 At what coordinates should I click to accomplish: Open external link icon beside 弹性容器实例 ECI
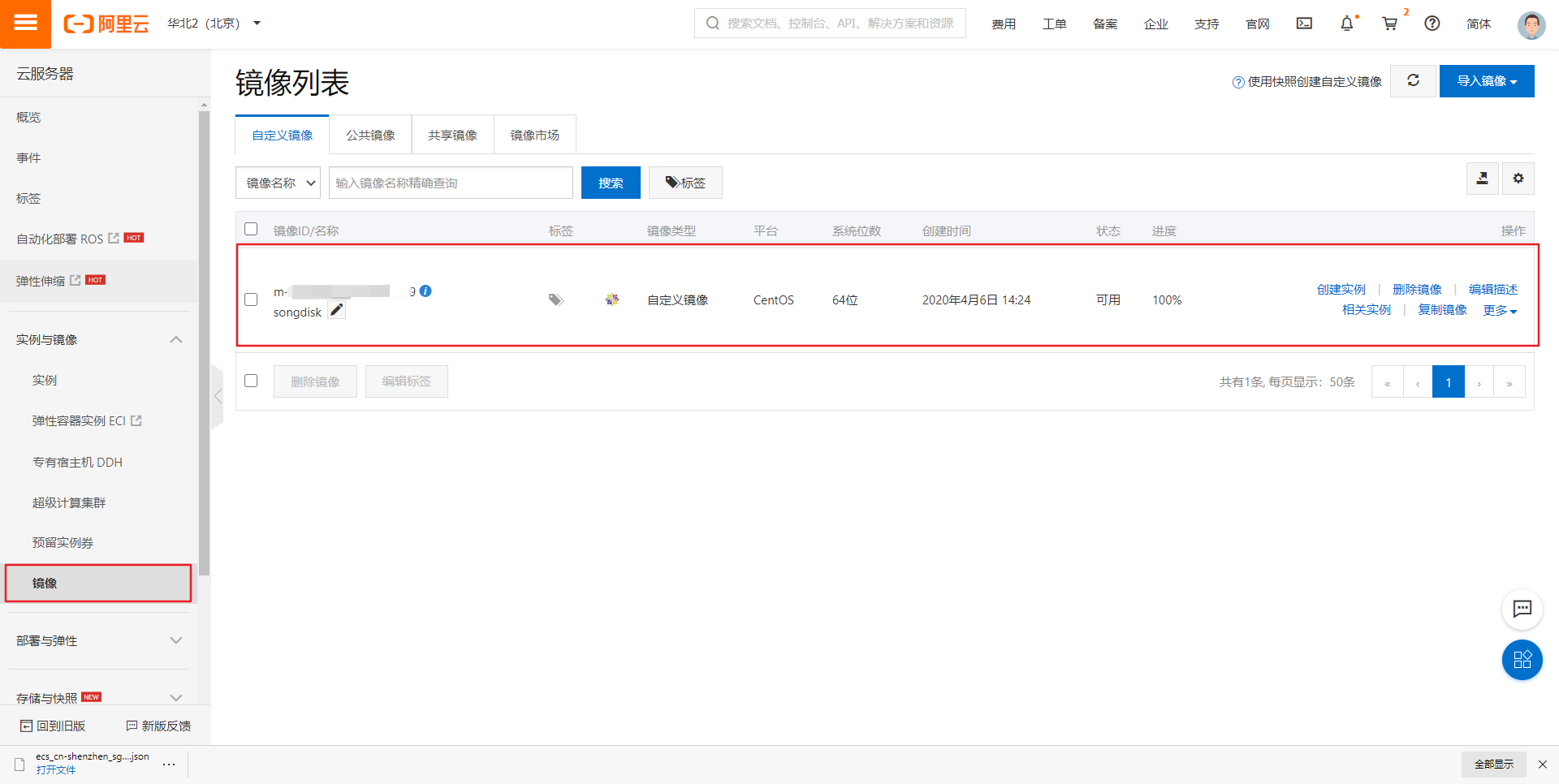coord(136,420)
